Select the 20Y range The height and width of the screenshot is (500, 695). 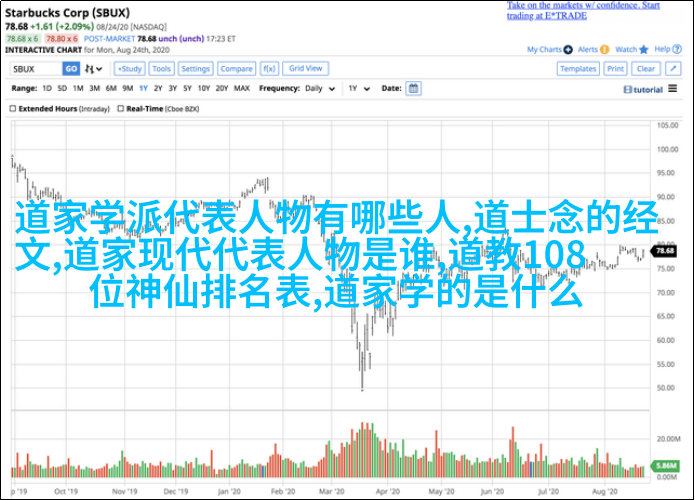tap(222, 88)
